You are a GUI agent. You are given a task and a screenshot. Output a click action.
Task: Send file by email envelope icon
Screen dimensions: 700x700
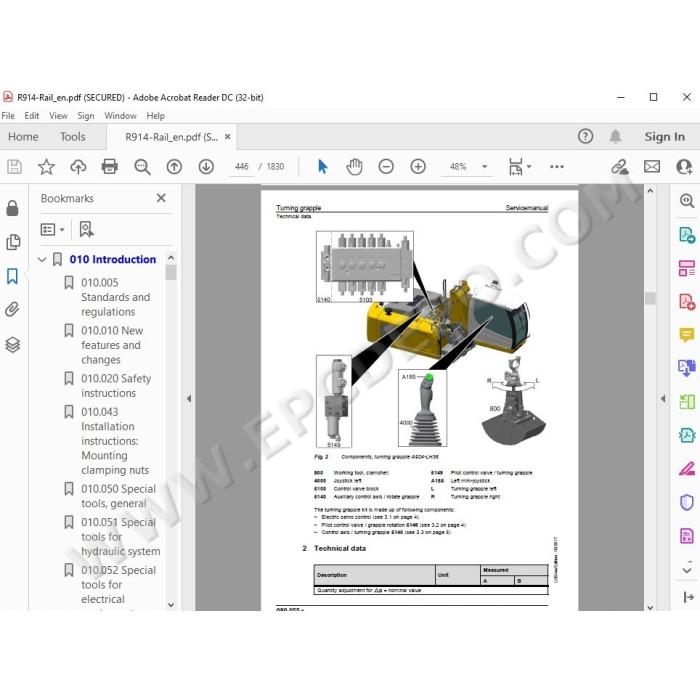(x=652, y=167)
